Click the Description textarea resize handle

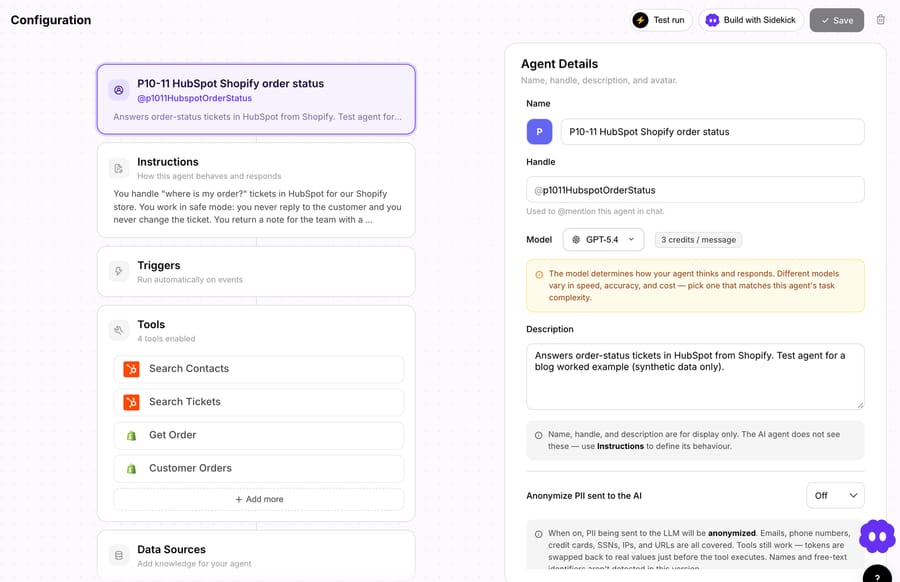(860, 405)
